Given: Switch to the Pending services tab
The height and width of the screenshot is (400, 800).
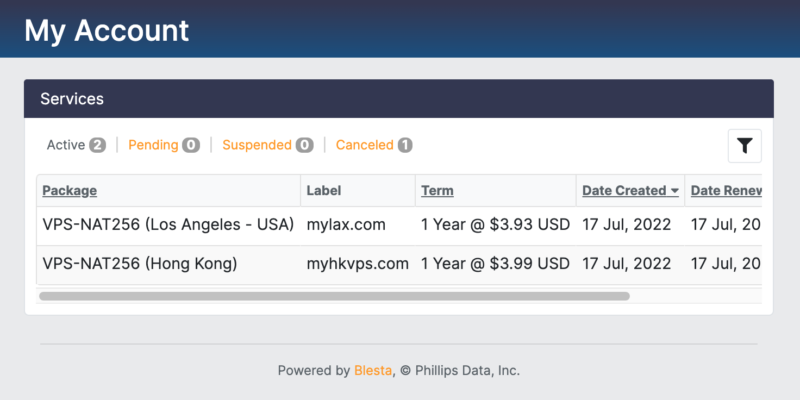Looking at the screenshot, I should pos(153,145).
